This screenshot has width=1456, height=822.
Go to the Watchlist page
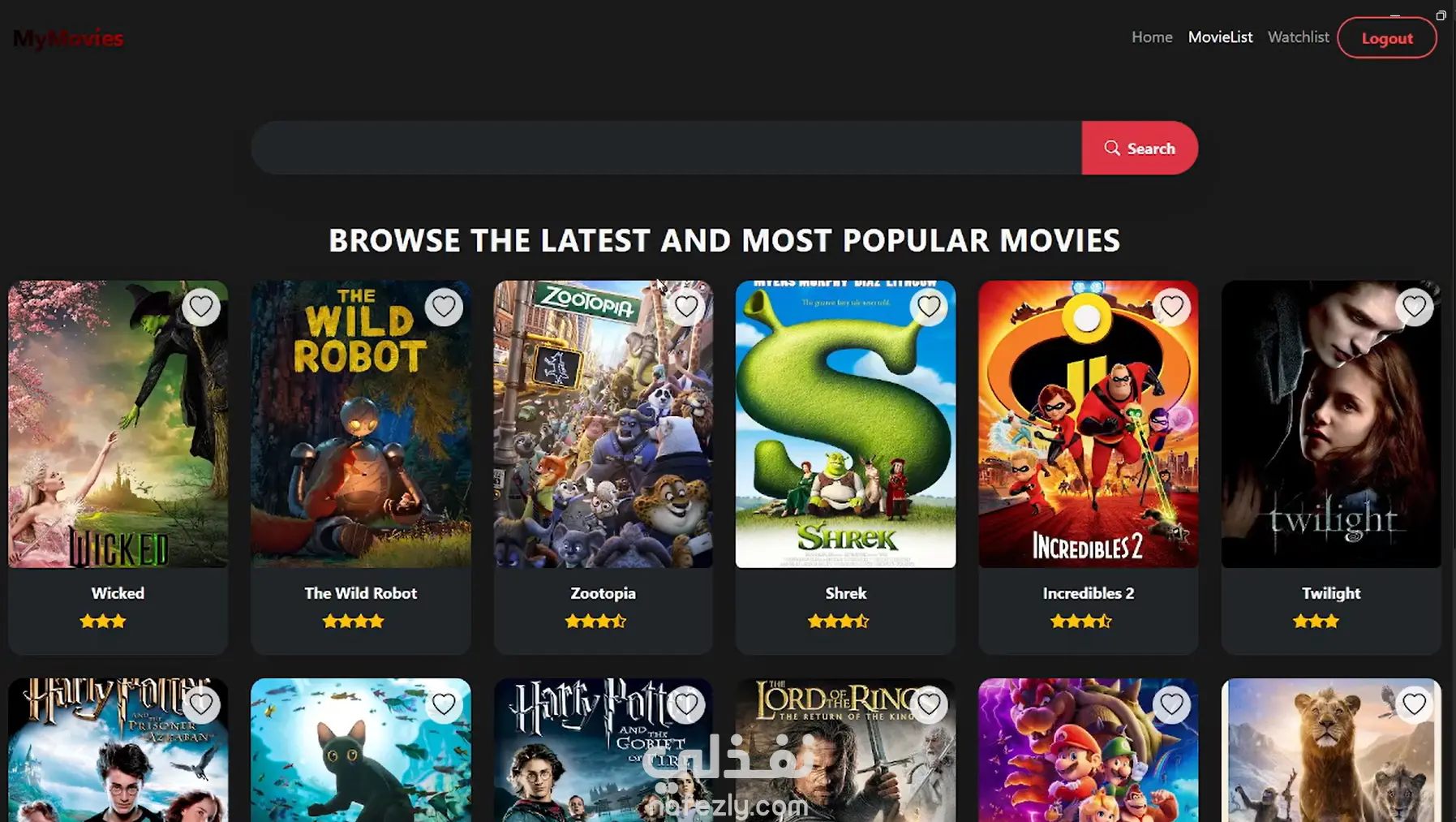tap(1298, 37)
